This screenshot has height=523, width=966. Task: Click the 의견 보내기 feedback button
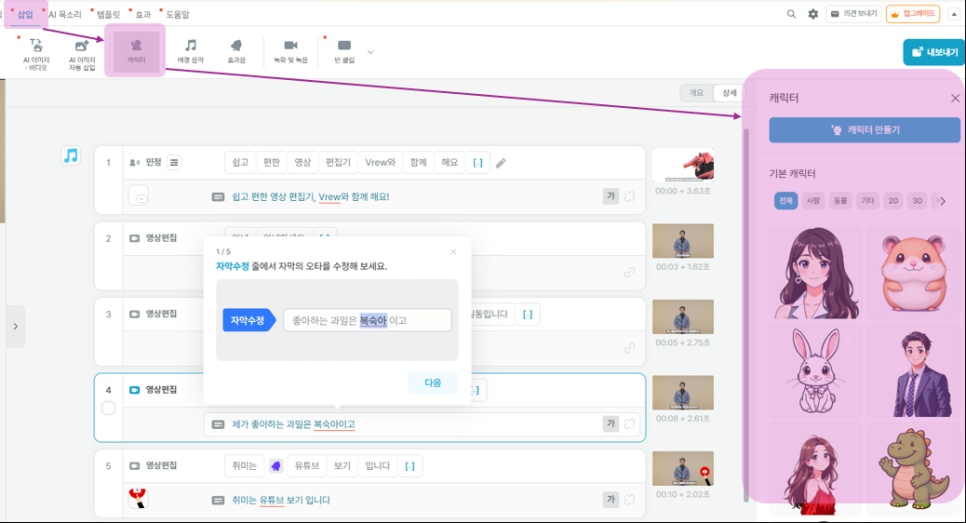pos(853,14)
